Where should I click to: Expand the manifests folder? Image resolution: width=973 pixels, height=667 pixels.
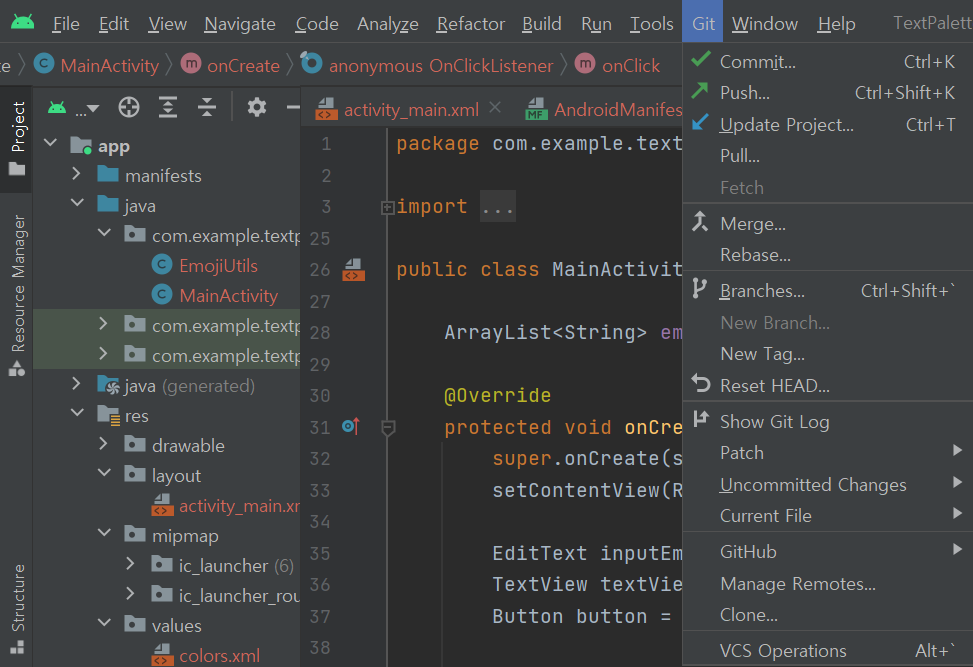[76, 174]
